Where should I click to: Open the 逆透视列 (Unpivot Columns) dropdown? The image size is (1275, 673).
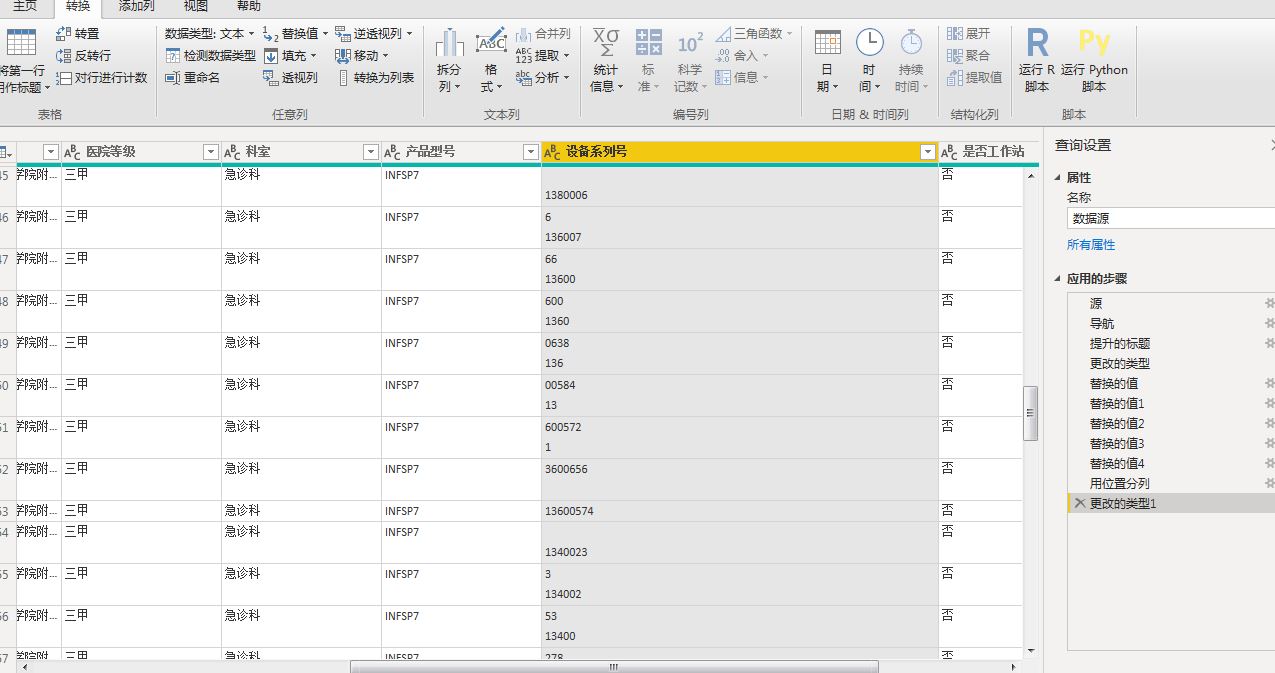pos(410,34)
